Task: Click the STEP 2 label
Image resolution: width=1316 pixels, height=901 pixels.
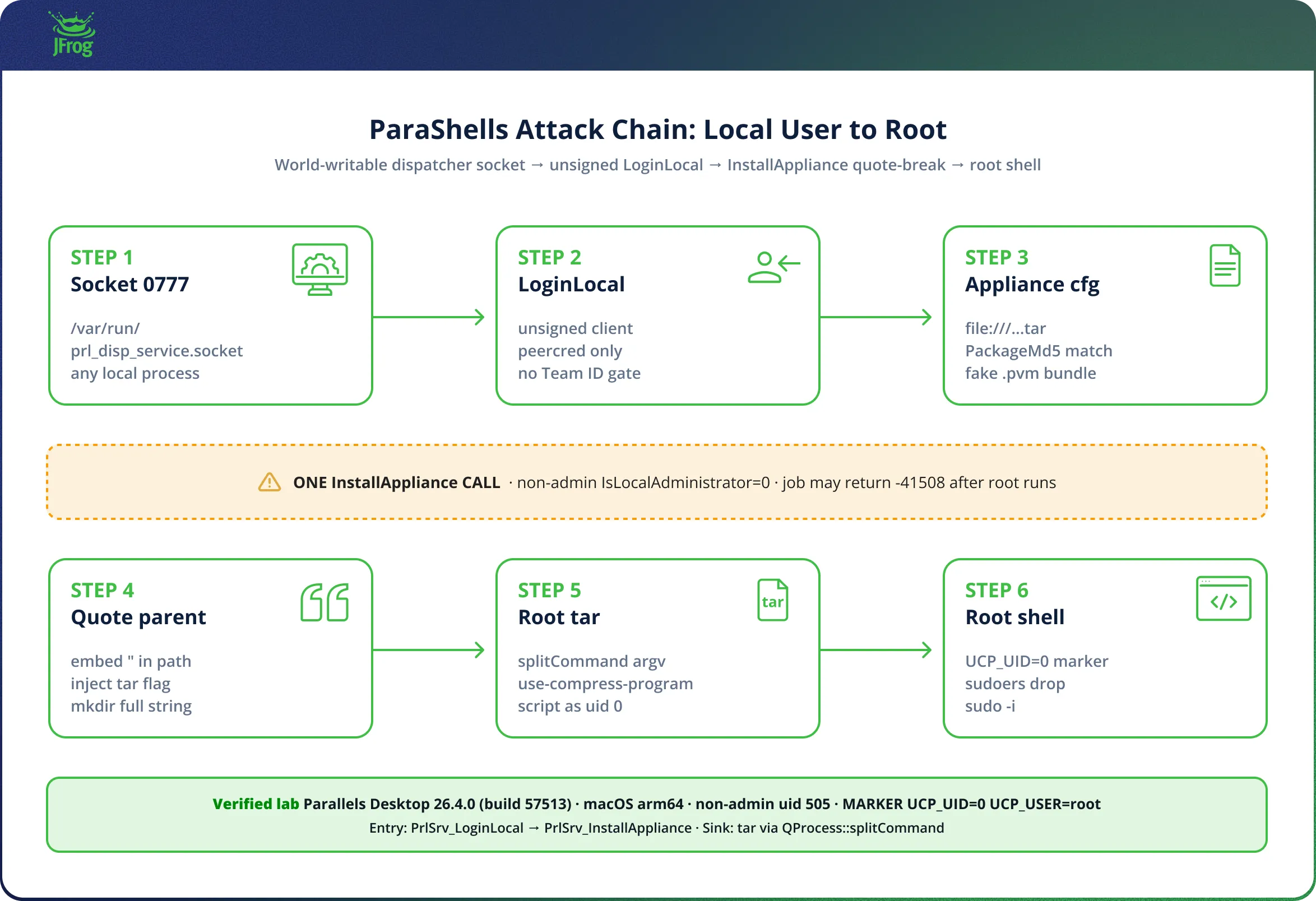Action: pyautogui.click(x=549, y=258)
